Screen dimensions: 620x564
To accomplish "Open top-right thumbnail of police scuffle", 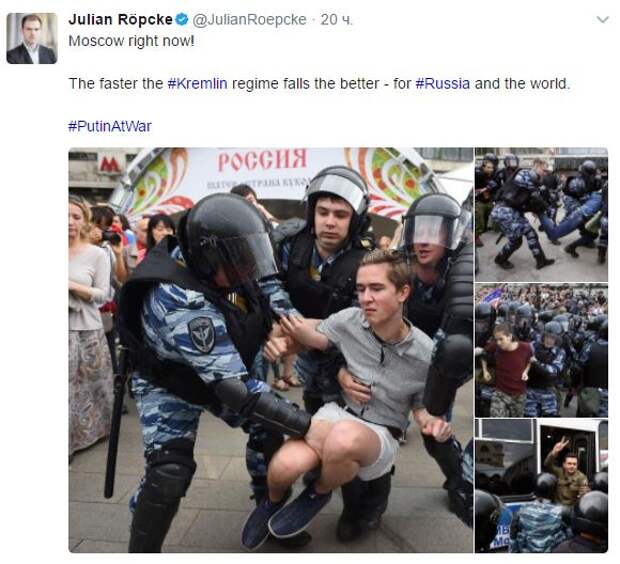I will tap(541, 214).
